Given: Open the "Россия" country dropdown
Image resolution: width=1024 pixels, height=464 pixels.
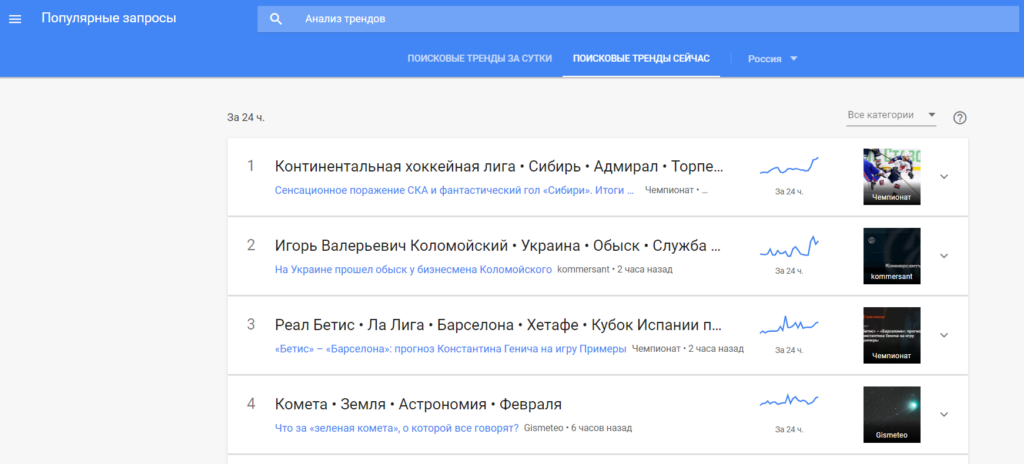Looking at the screenshot, I should [773, 58].
